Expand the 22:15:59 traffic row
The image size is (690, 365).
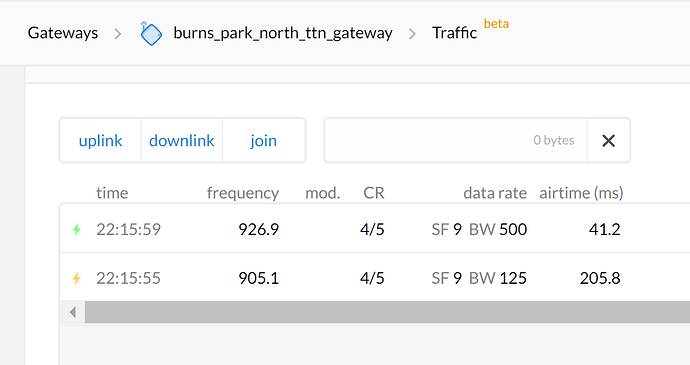pos(375,229)
